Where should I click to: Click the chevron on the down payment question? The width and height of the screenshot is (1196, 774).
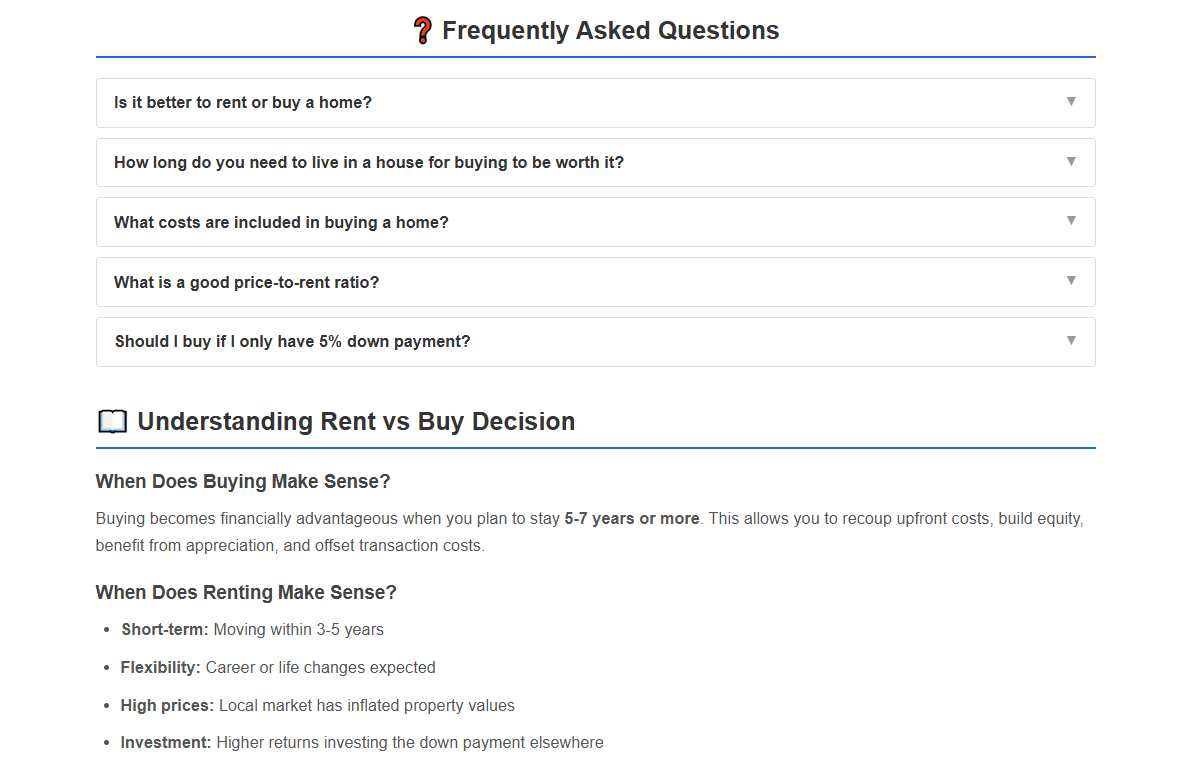(x=1071, y=341)
